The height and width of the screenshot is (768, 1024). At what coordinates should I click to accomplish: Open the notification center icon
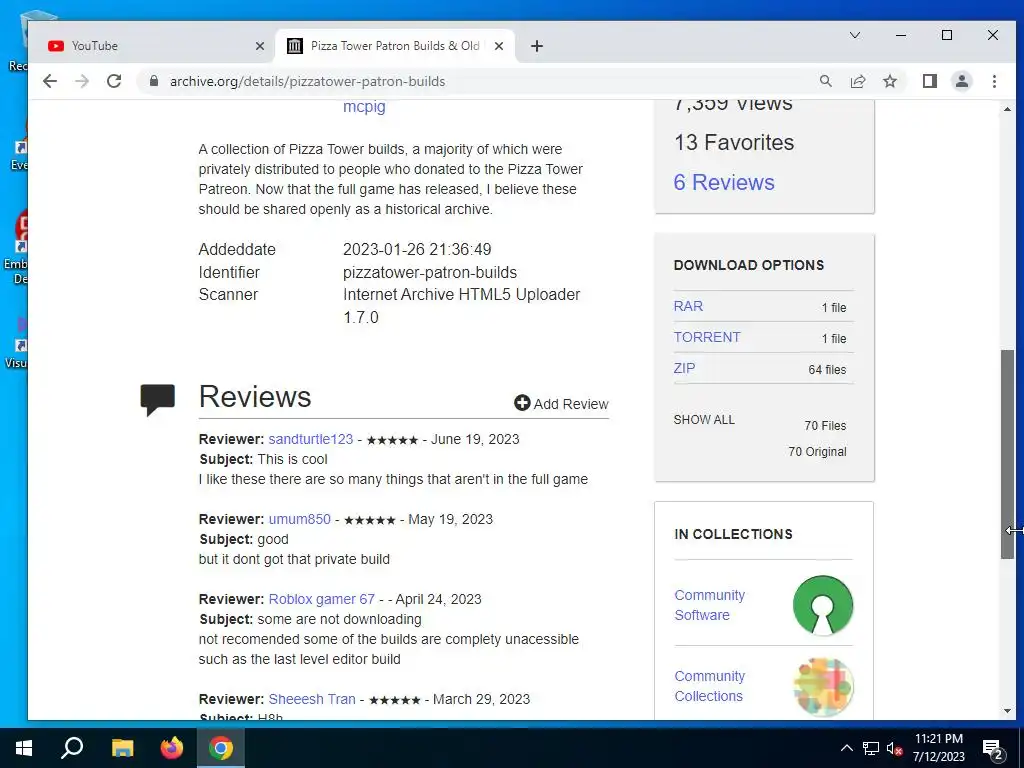click(x=993, y=749)
